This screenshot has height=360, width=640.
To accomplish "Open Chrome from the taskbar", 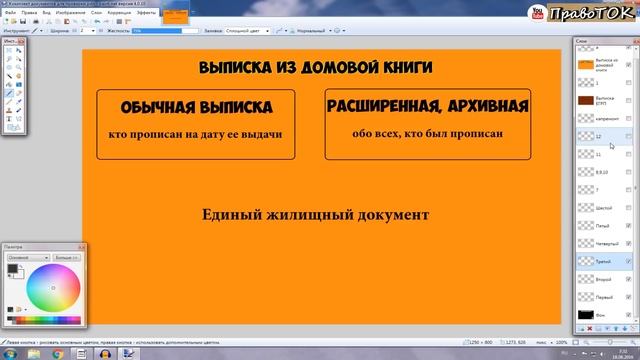I will (x=58, y=353).
